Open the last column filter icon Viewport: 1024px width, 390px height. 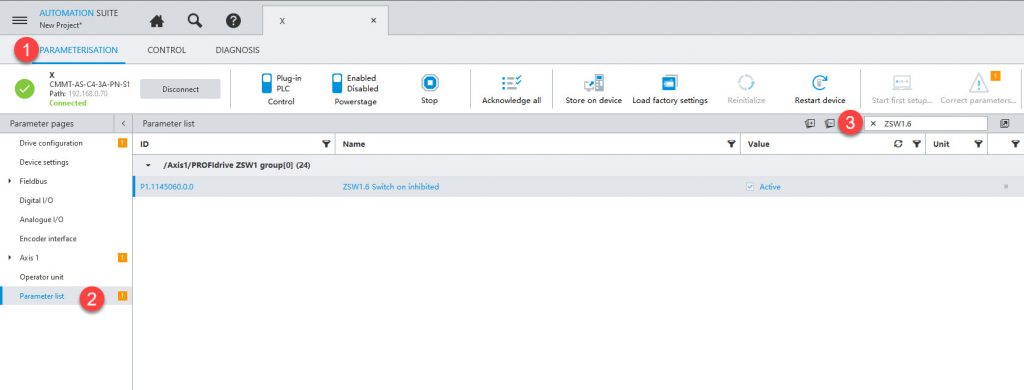(1015, 144)
